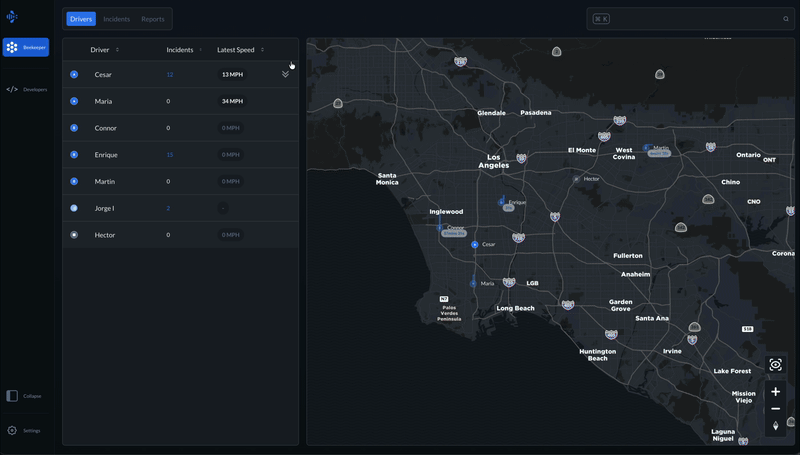Toggle Maria's status indicator

coord(74,101)
